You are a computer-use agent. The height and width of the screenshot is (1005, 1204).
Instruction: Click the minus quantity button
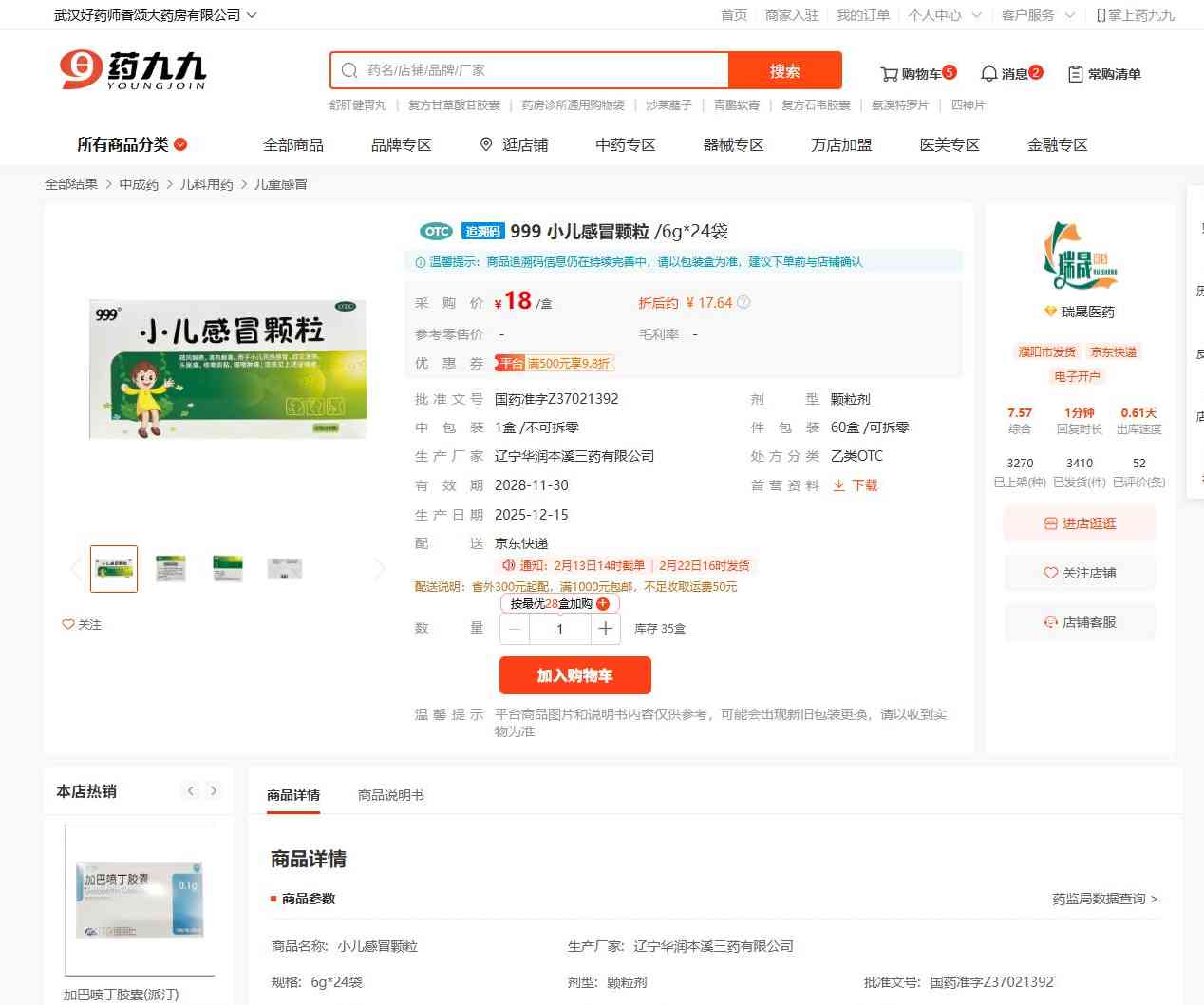coord(515,629)
